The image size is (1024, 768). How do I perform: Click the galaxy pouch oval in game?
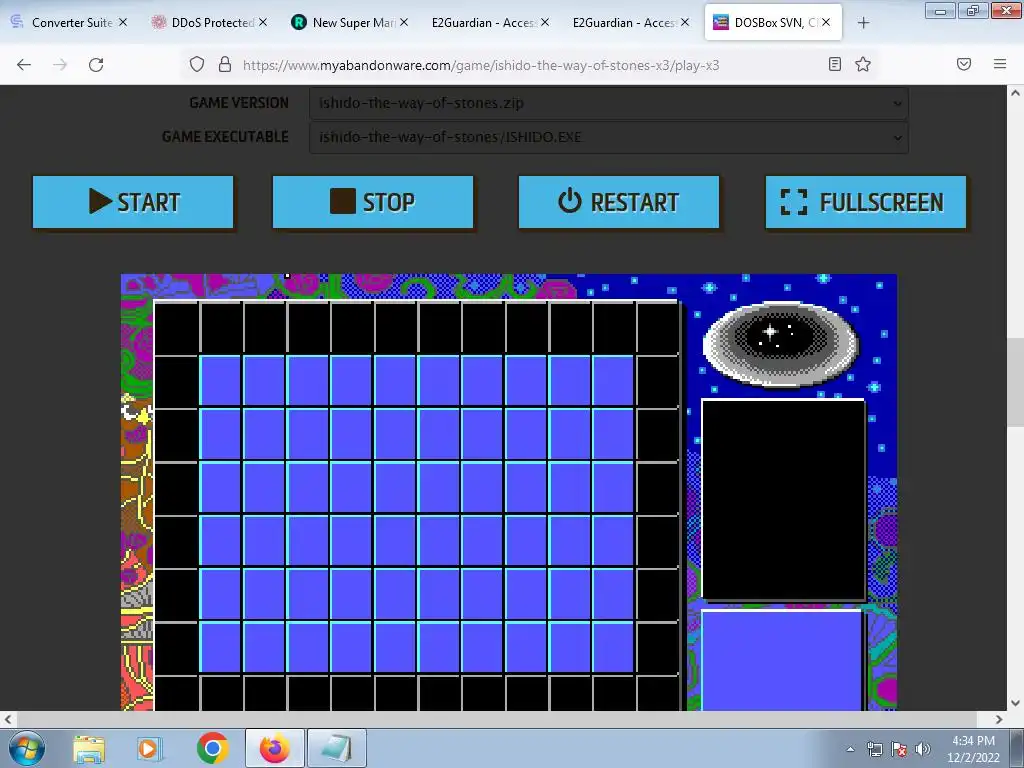(x=780, y=344)
